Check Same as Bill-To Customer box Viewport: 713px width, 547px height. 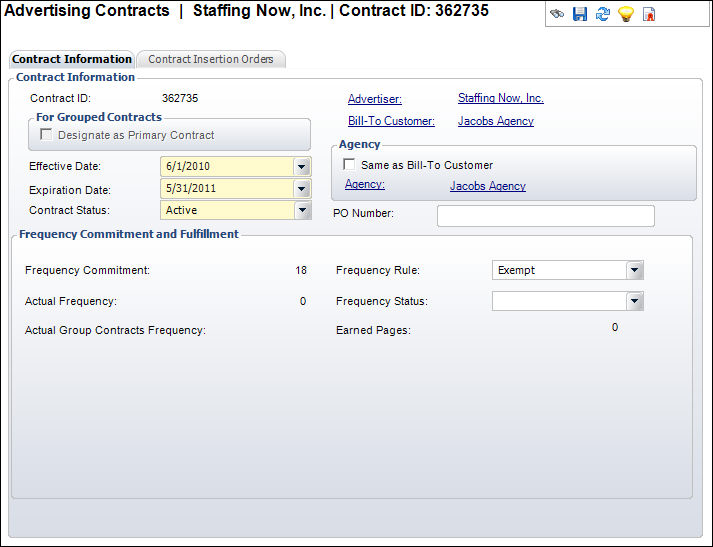point(349,165)
